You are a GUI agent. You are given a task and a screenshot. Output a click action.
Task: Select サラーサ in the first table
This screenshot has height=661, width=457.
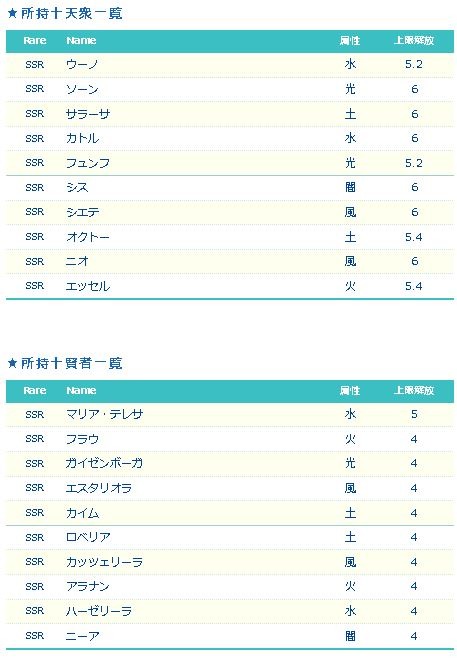[x=88, y=114]
